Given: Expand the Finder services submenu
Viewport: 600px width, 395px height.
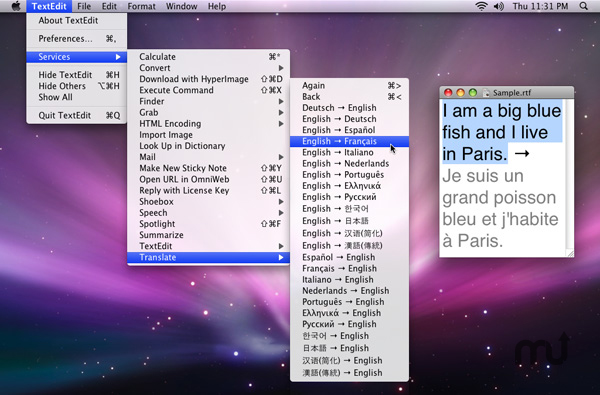Looking at the screenshot, I should click(209, 101).
